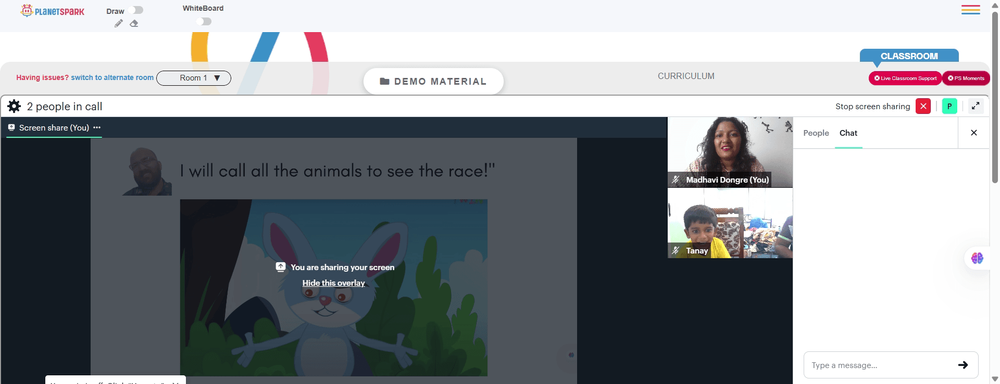Click the PlanetSpark logo
Viewport: 1000px width, 384px height.
point(52,11)
